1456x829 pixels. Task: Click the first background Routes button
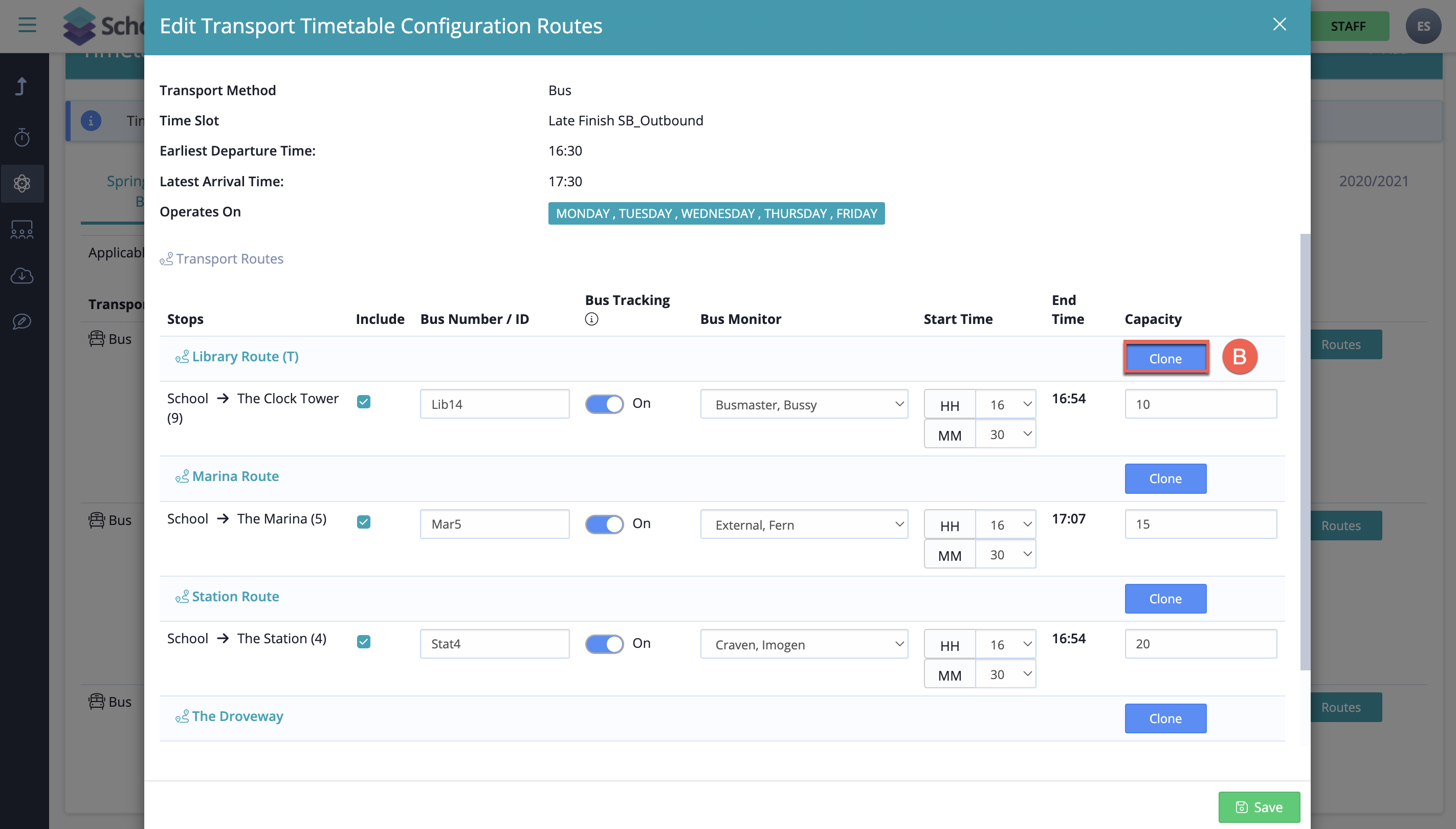click(x=1346, y=344)
